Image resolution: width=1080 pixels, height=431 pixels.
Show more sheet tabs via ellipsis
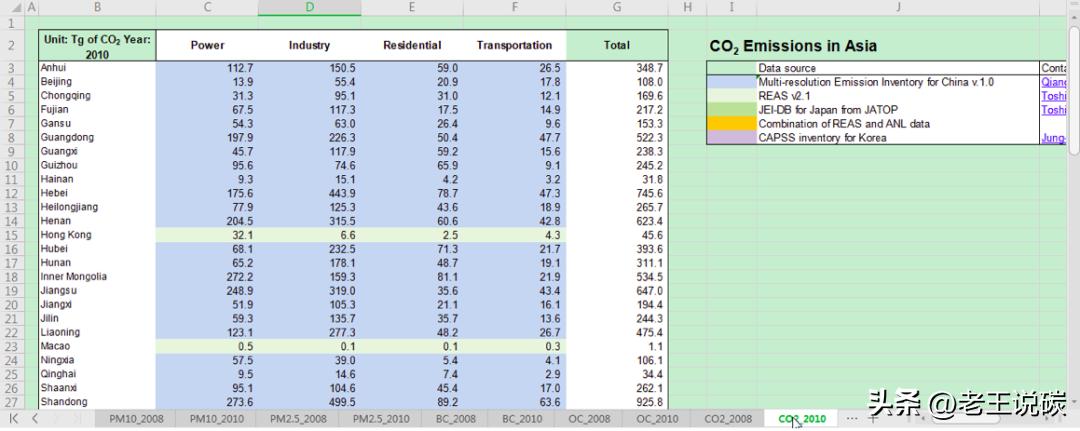coord(851,418)
